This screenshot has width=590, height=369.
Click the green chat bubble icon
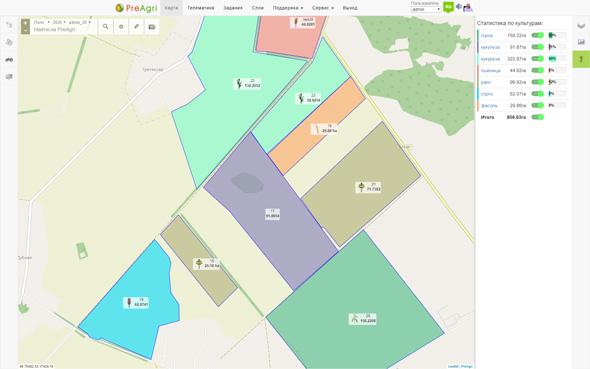tap(448, 7)
